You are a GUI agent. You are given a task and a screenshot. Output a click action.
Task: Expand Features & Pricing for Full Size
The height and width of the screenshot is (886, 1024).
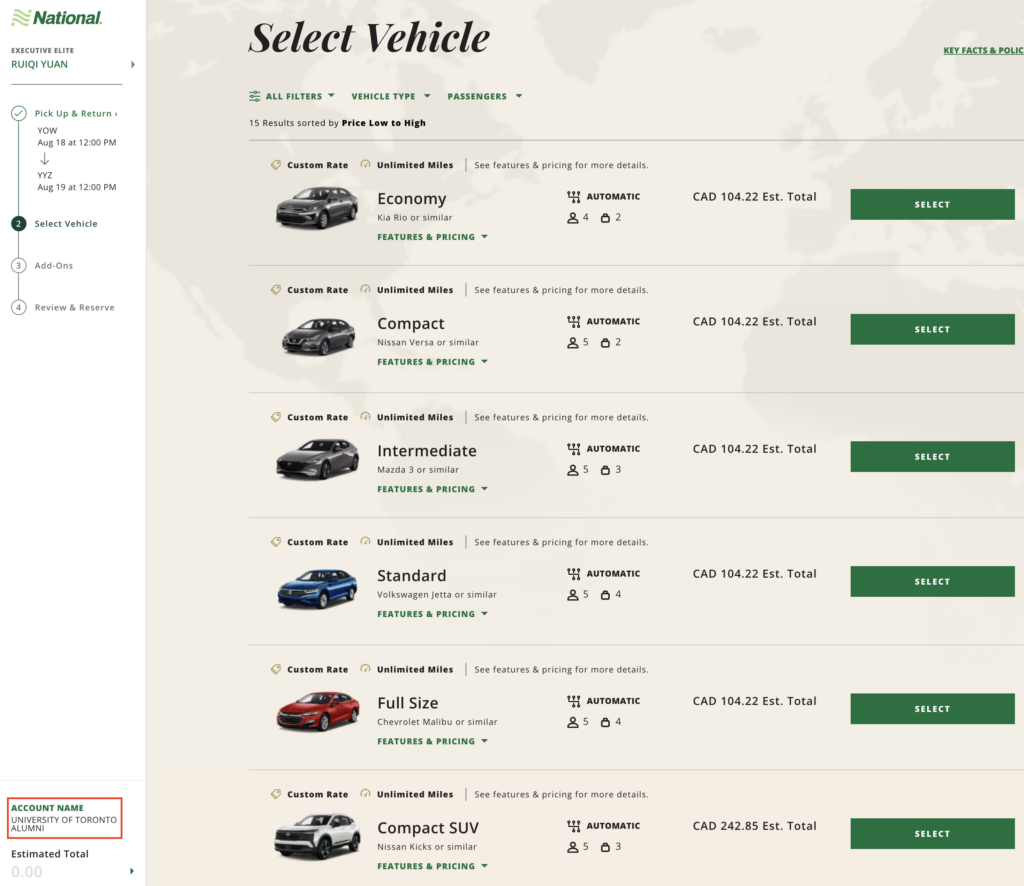432,741
